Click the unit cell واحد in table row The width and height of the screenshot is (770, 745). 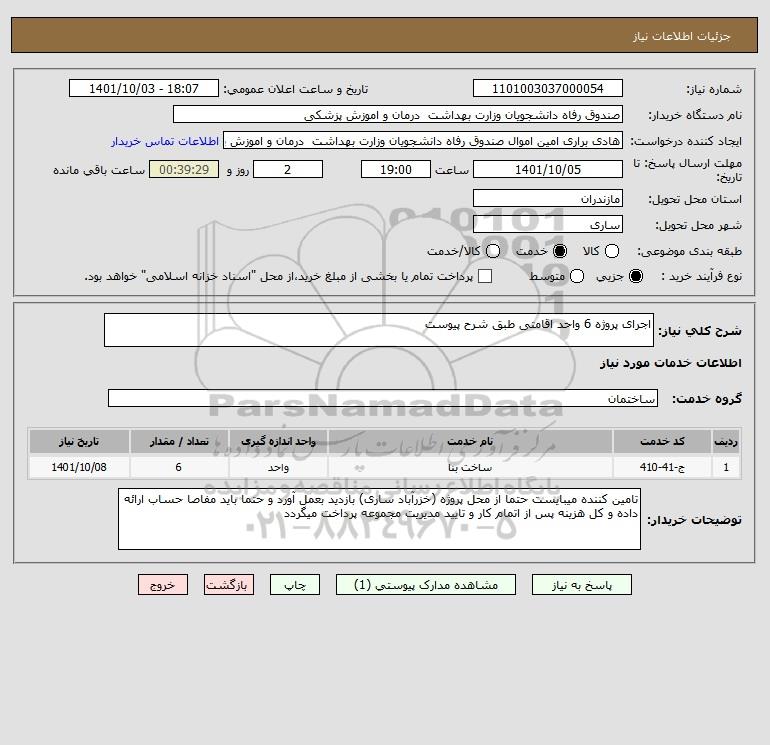click(x=278, y=467)
